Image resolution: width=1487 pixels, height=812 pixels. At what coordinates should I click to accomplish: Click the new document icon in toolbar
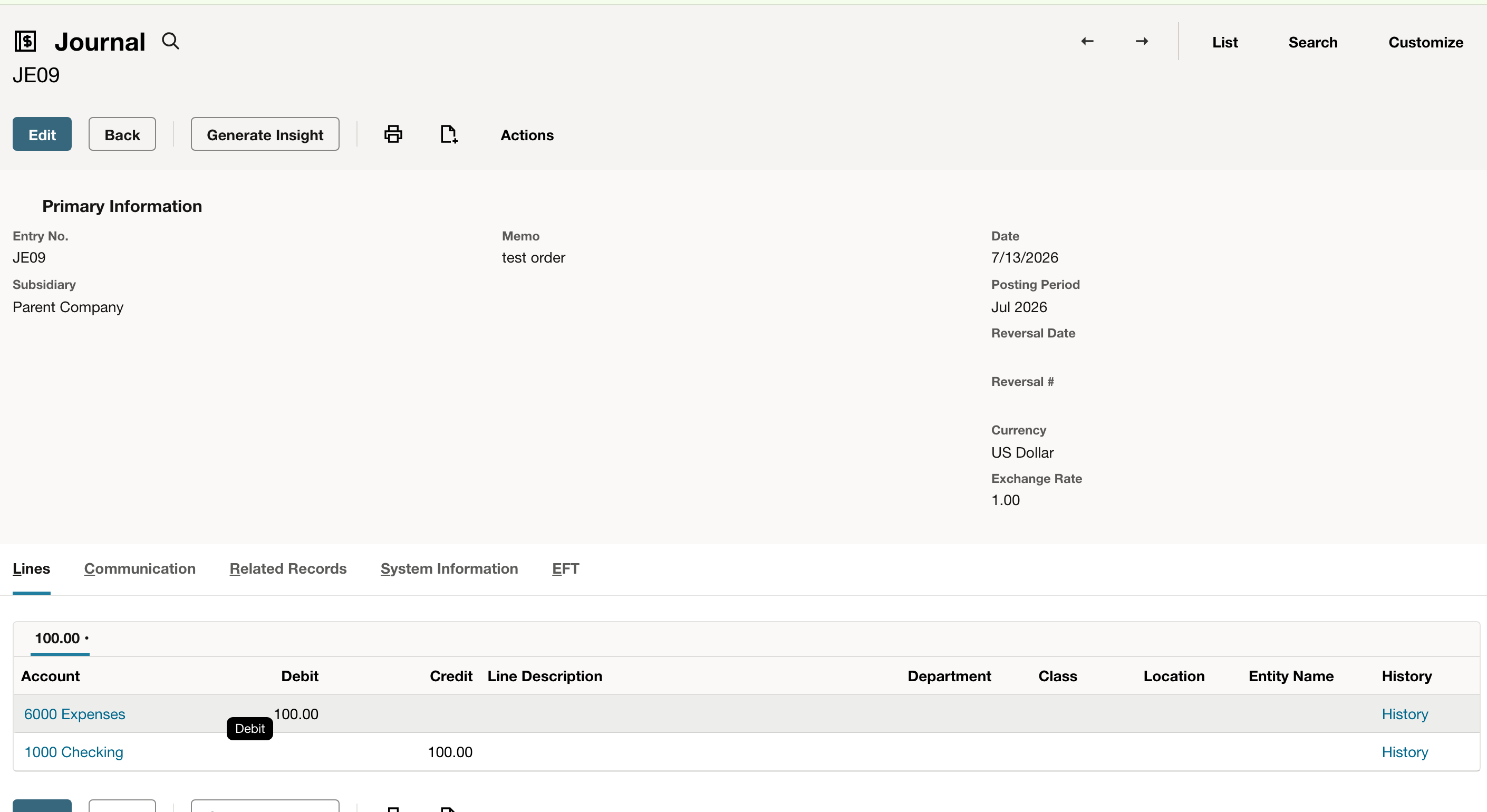pos(449,134)
